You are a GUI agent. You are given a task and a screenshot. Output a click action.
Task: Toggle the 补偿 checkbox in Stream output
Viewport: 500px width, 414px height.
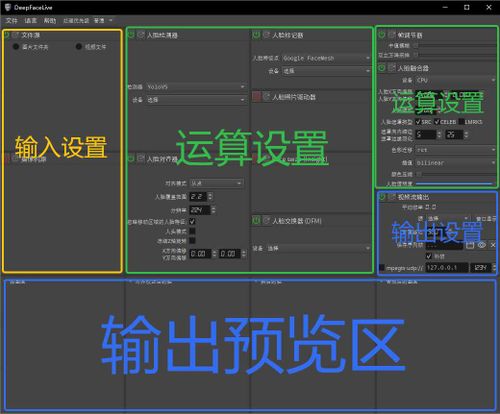(x=429, y=256)
